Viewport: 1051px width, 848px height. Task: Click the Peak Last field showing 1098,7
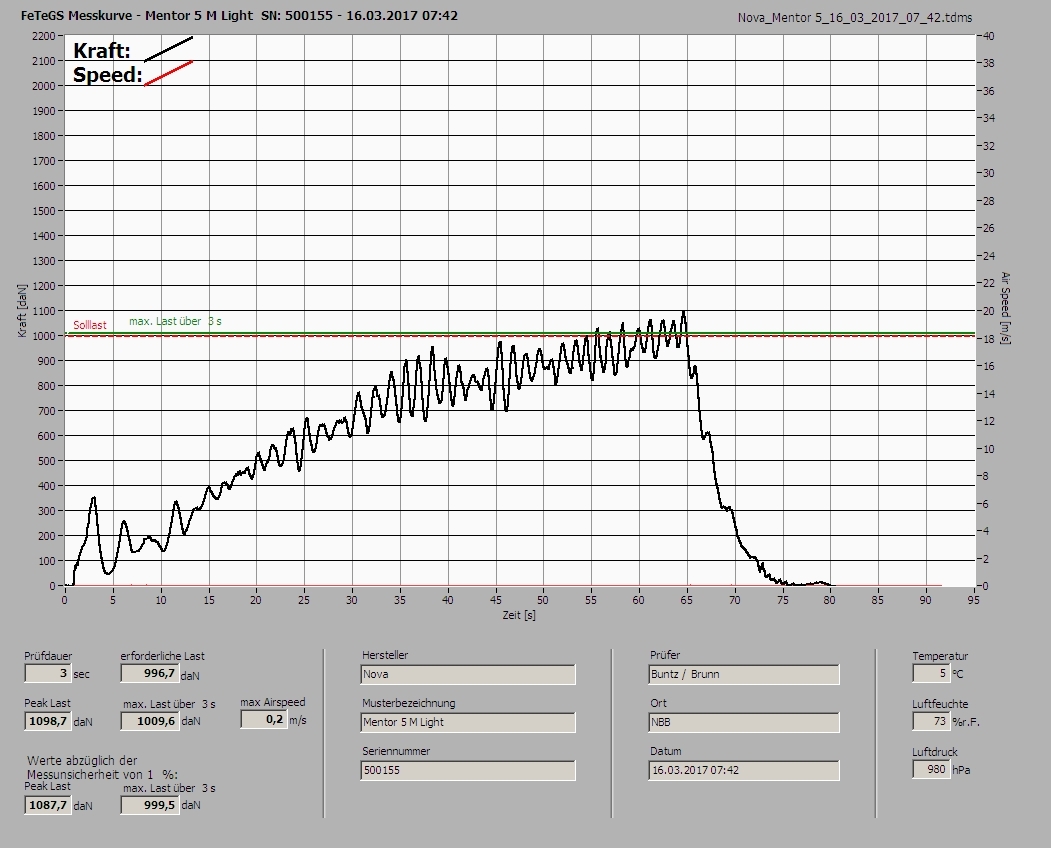click(48, 721)
